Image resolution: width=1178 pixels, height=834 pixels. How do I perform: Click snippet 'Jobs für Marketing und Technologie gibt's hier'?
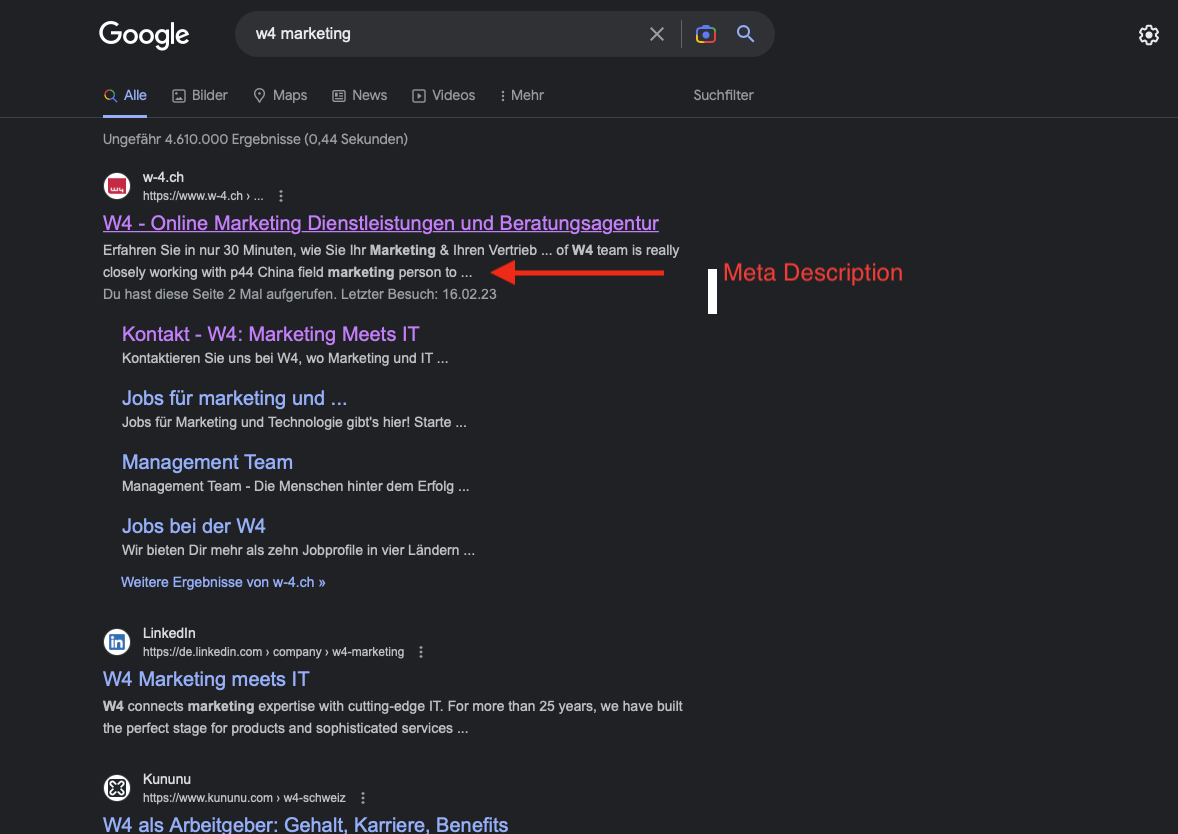(x=294, y=422)
